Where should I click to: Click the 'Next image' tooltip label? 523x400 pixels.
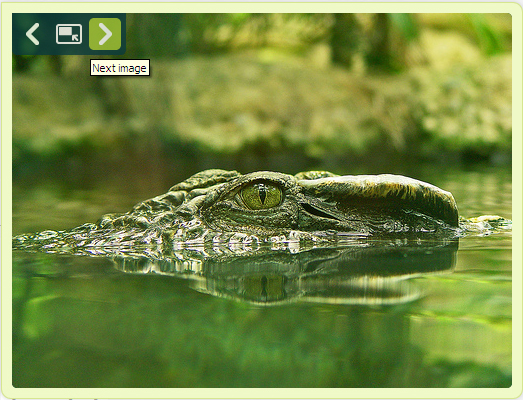[x=120, y=68]
